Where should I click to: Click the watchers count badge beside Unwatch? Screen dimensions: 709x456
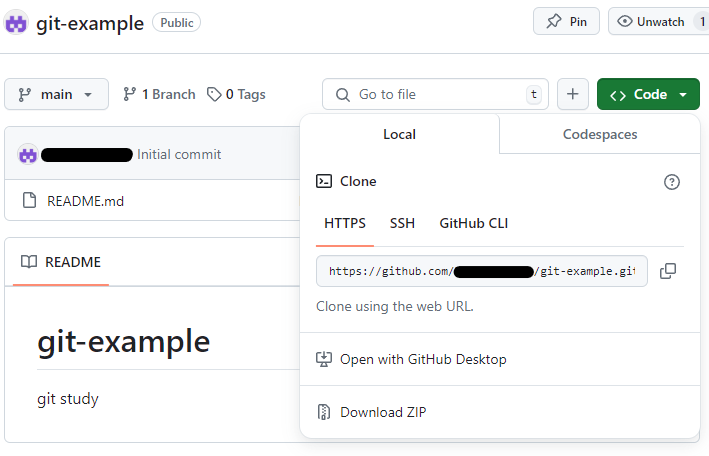tap(702, 22)
